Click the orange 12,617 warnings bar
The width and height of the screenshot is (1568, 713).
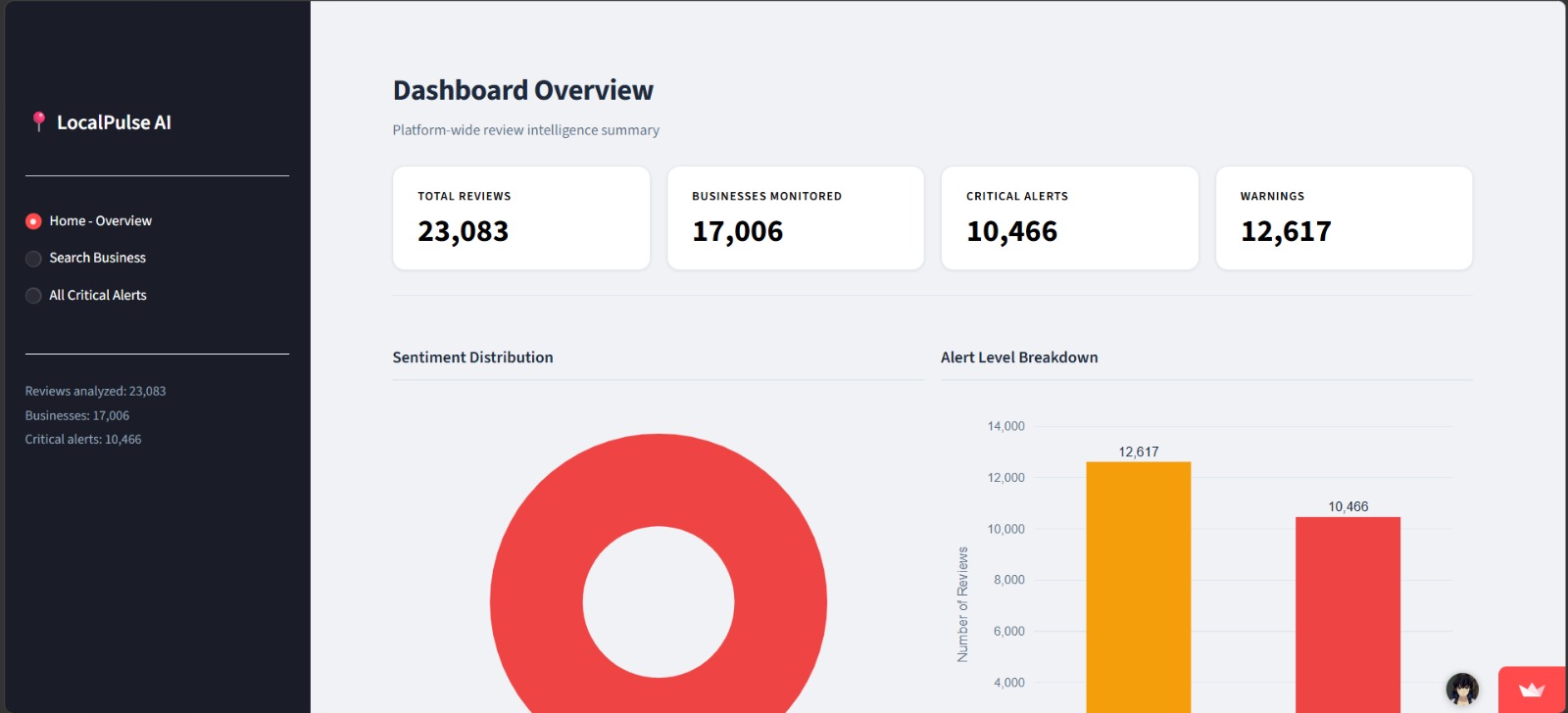(x=1139, y=588)
